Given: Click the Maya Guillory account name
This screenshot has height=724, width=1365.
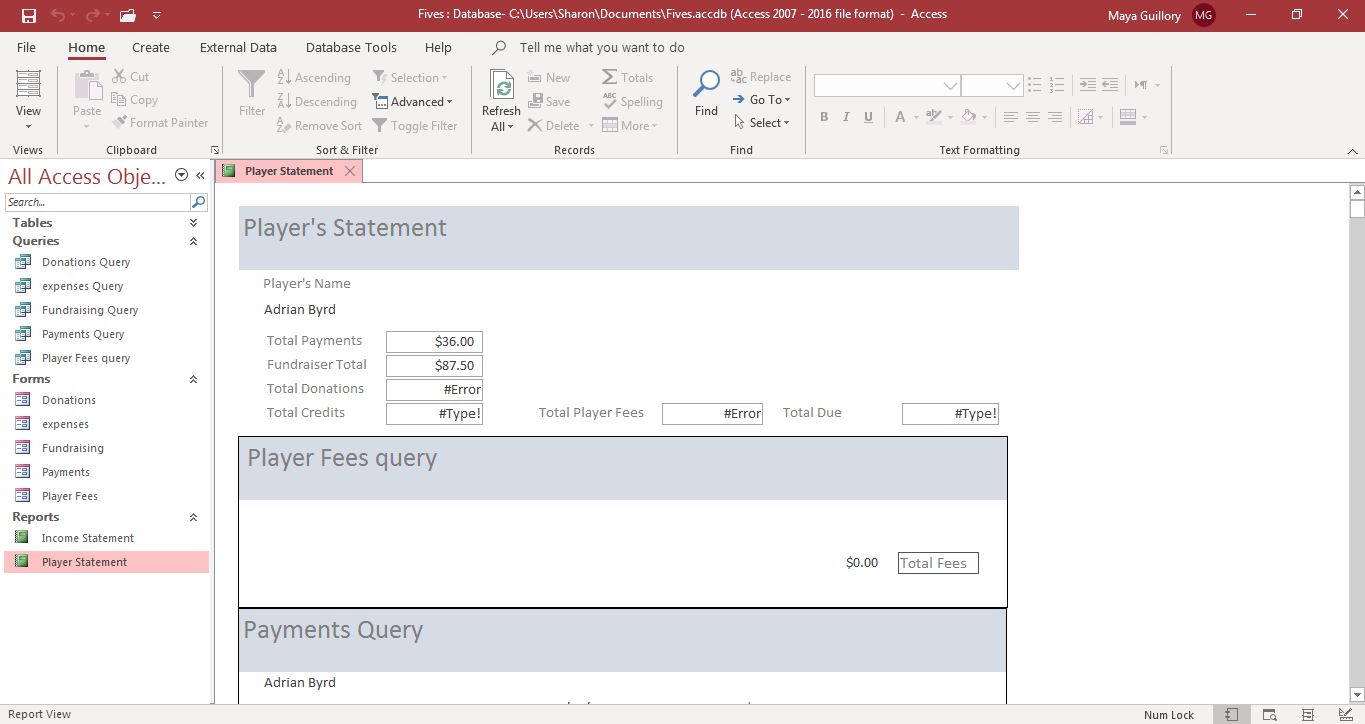Looking at the screenshot, I should pos(1144,15).
